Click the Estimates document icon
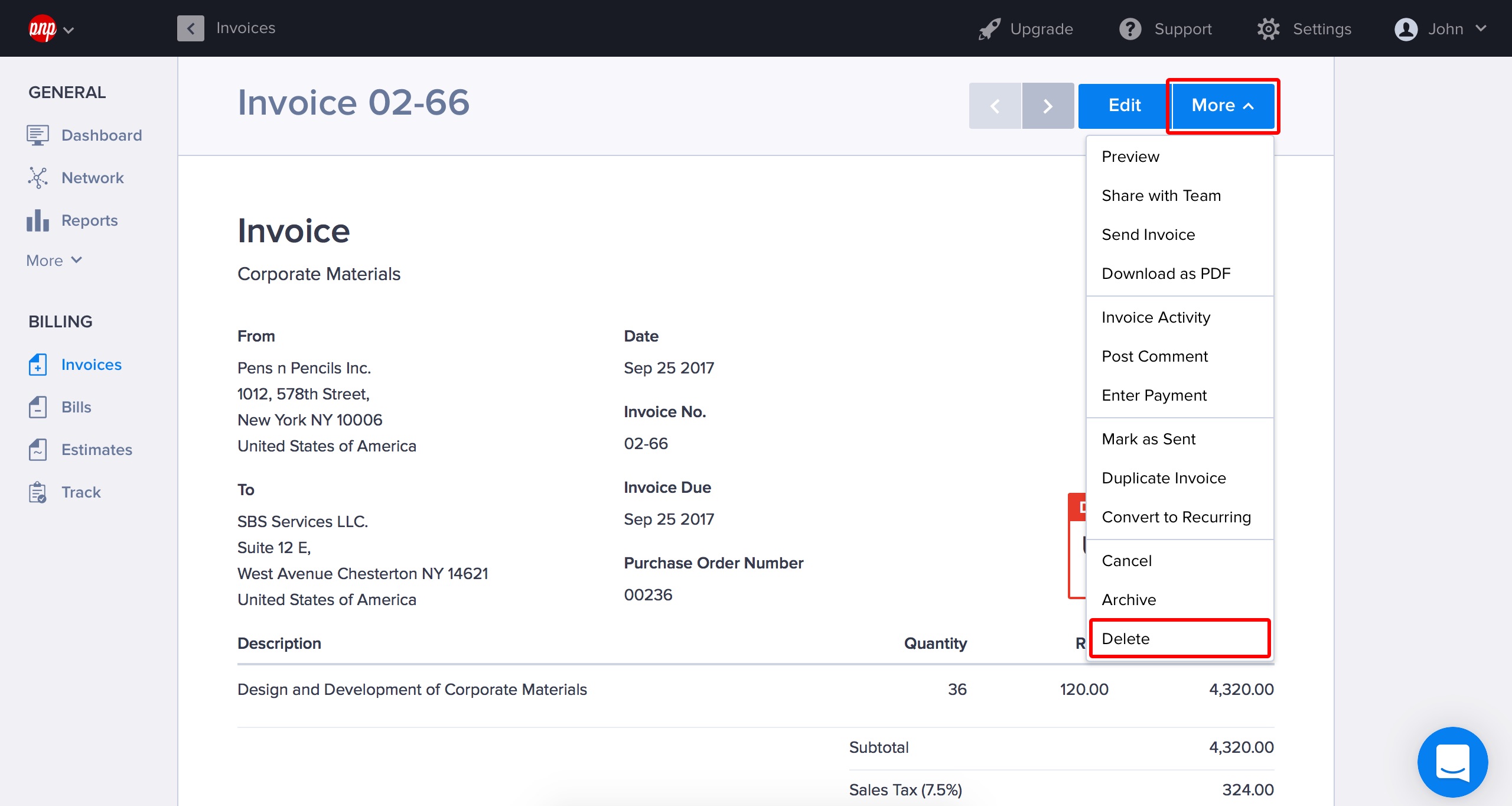This screenshot has height=806, width=1512. point(37,450)
